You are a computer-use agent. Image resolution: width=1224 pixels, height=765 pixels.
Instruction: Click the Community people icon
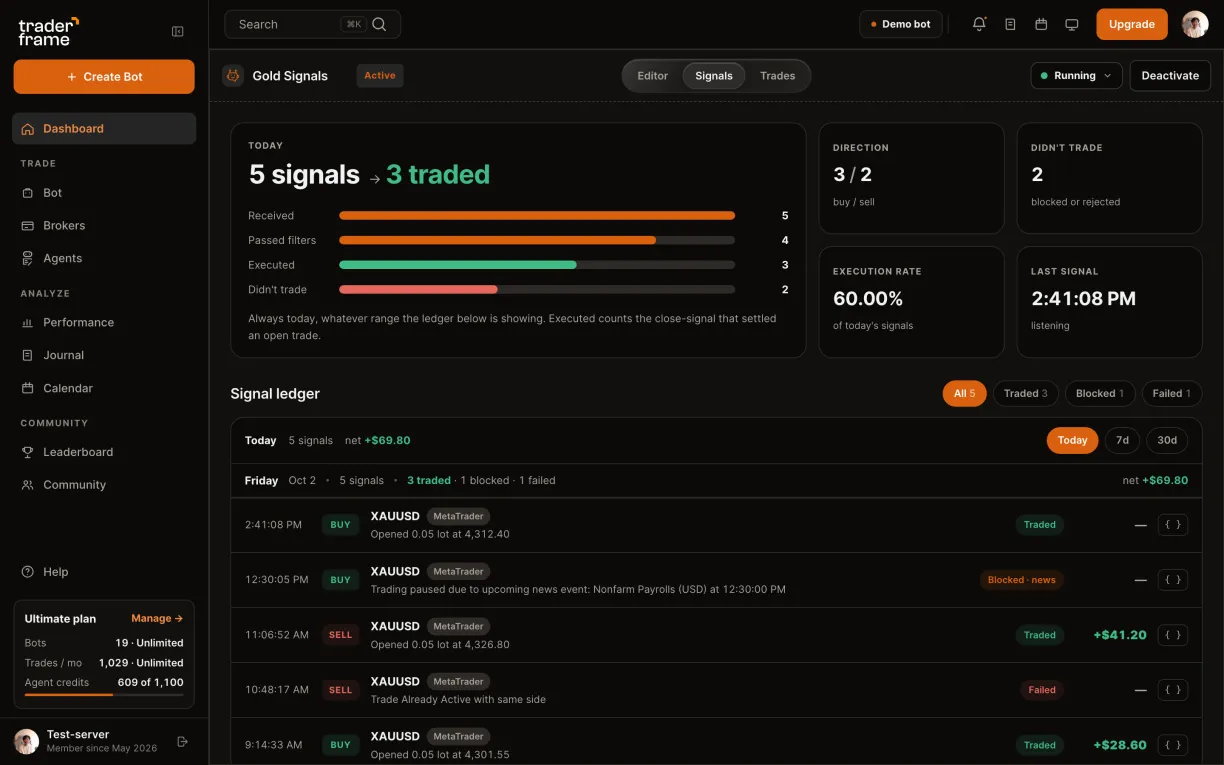(27, 485)
